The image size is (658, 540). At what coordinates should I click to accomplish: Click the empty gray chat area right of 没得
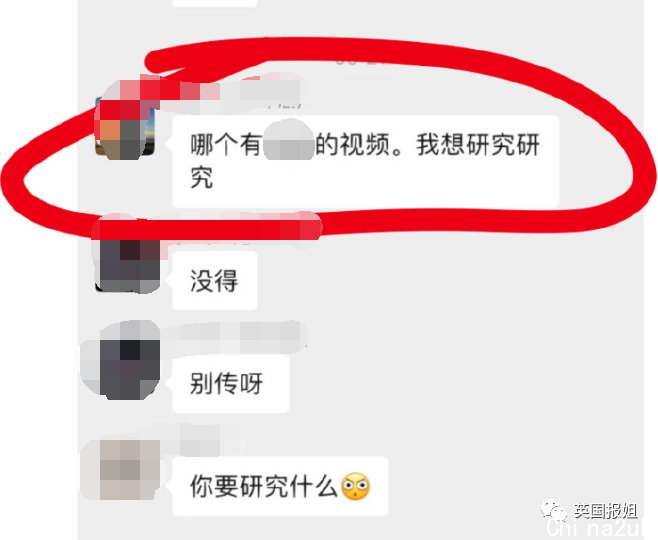click(x=449, y=280)
